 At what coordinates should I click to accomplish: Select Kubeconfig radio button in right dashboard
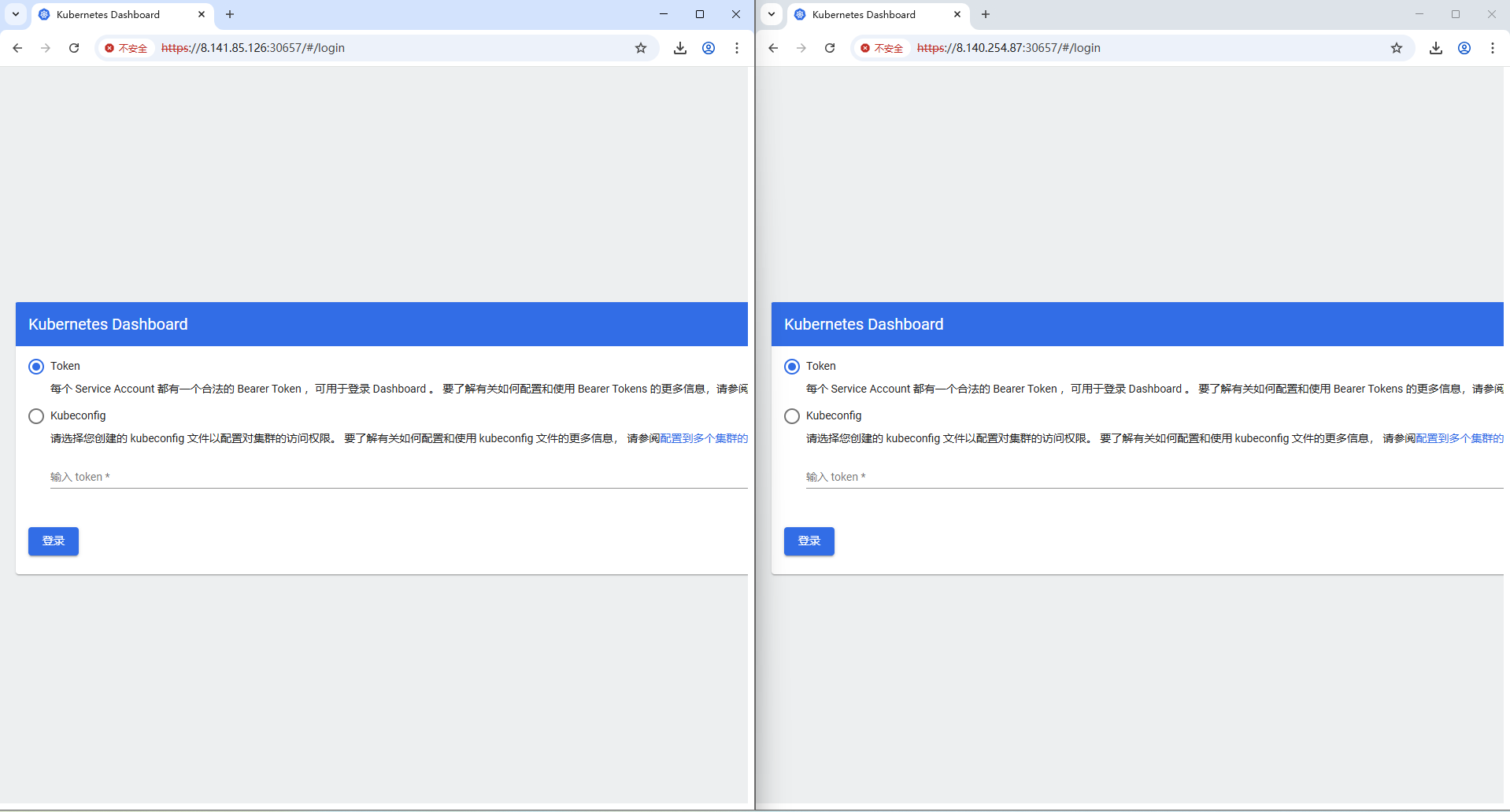pos(792,416)
